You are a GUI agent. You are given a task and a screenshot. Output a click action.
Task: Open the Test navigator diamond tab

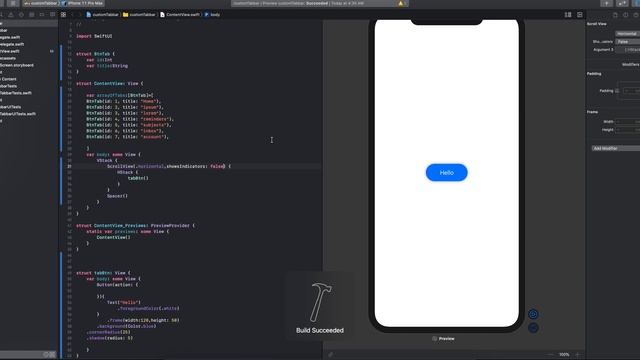click(x=21, y=14)
